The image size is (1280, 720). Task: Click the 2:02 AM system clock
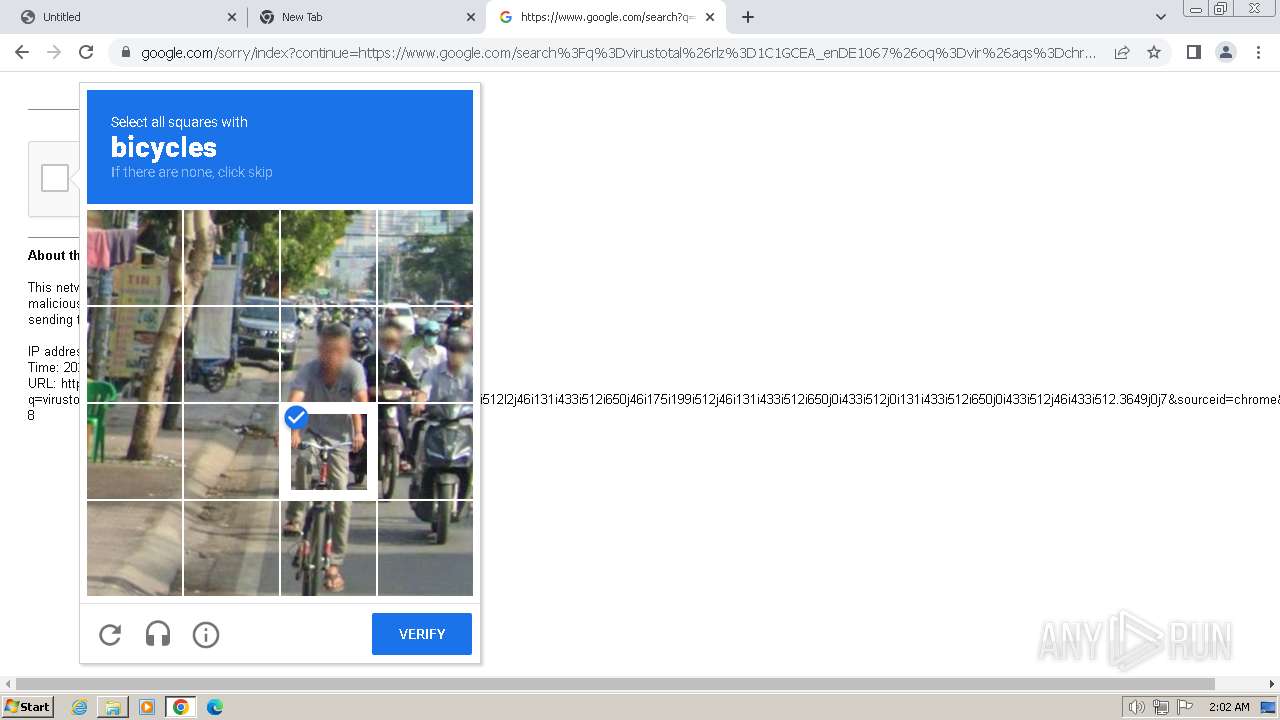click(1229, 707)
